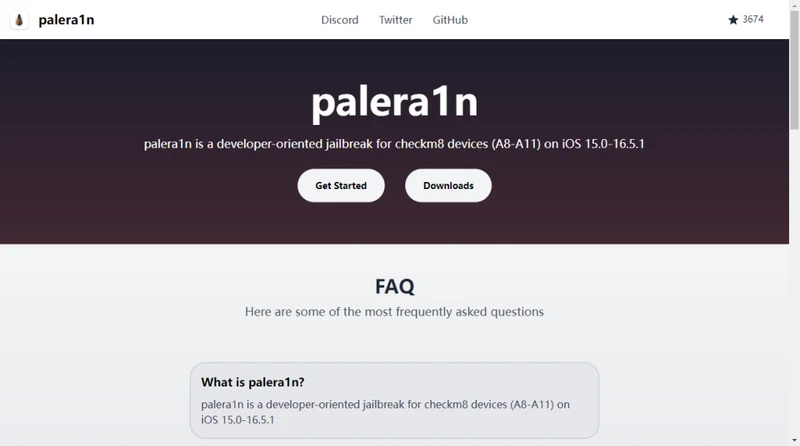Click the palera1n brand name in the header
This screenshot has height=446, width=800.
(66, 20)
